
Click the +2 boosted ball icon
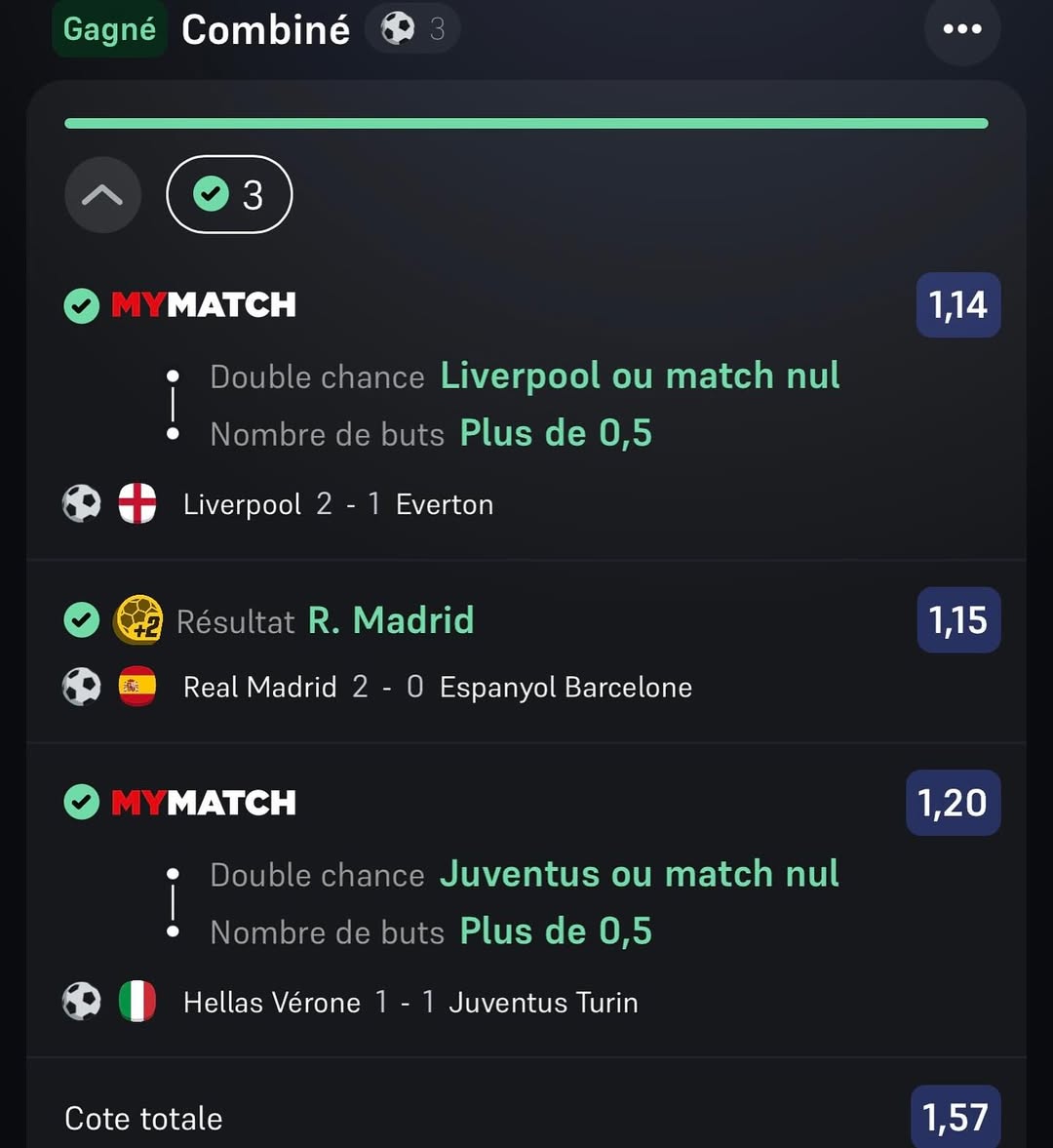pos(138,619)
